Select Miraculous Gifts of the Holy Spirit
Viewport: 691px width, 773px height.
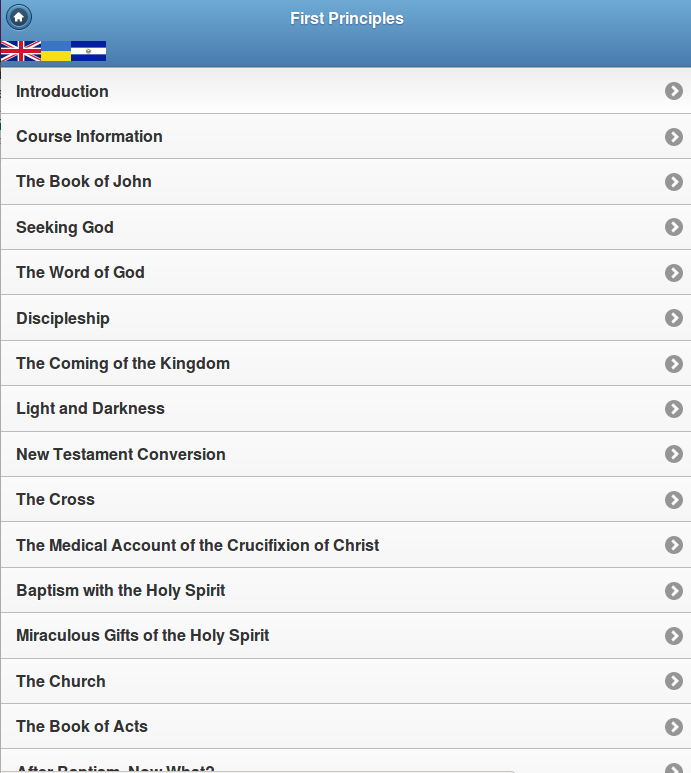click(346, 635)
